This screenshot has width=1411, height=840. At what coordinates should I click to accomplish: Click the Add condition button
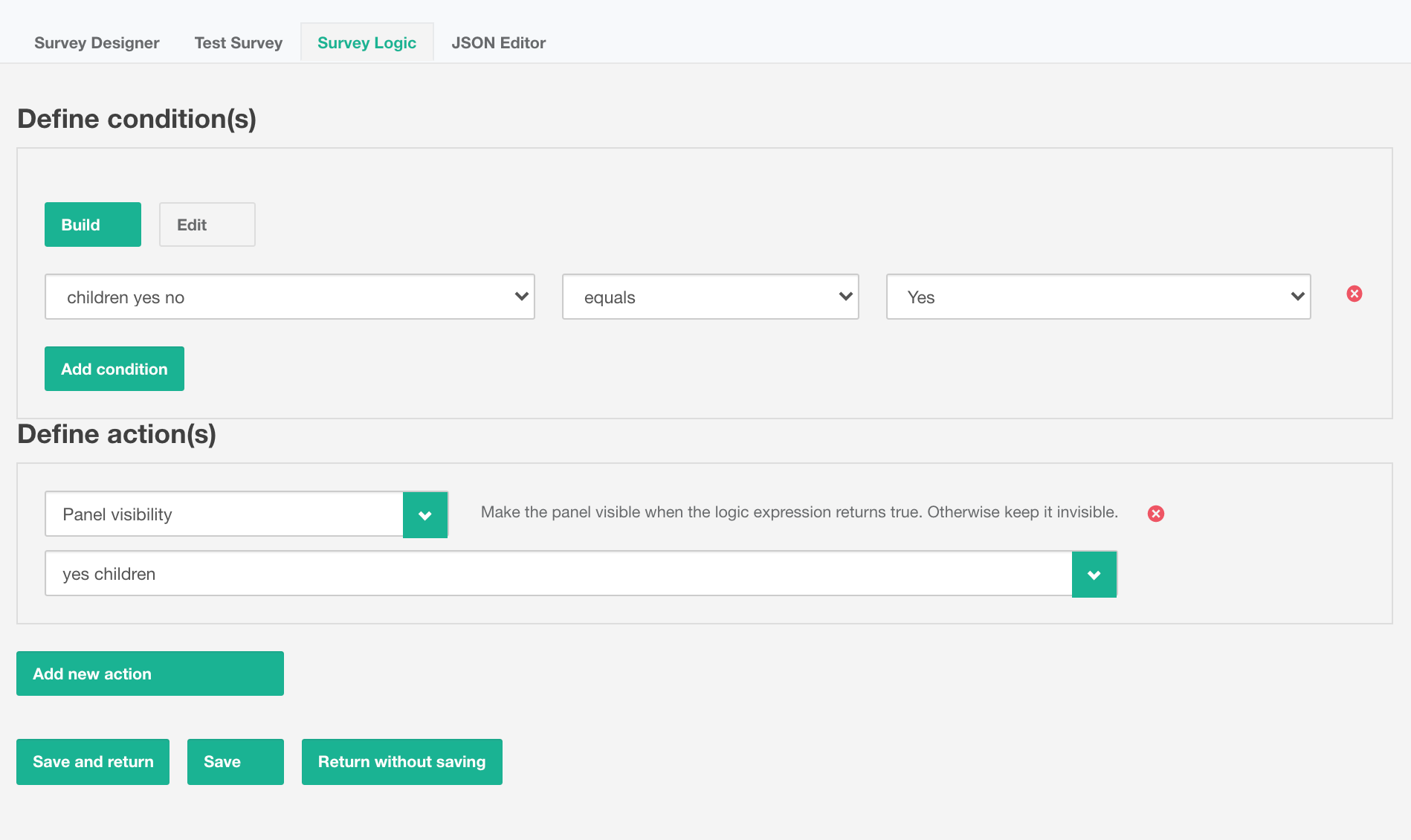(114, 369)
